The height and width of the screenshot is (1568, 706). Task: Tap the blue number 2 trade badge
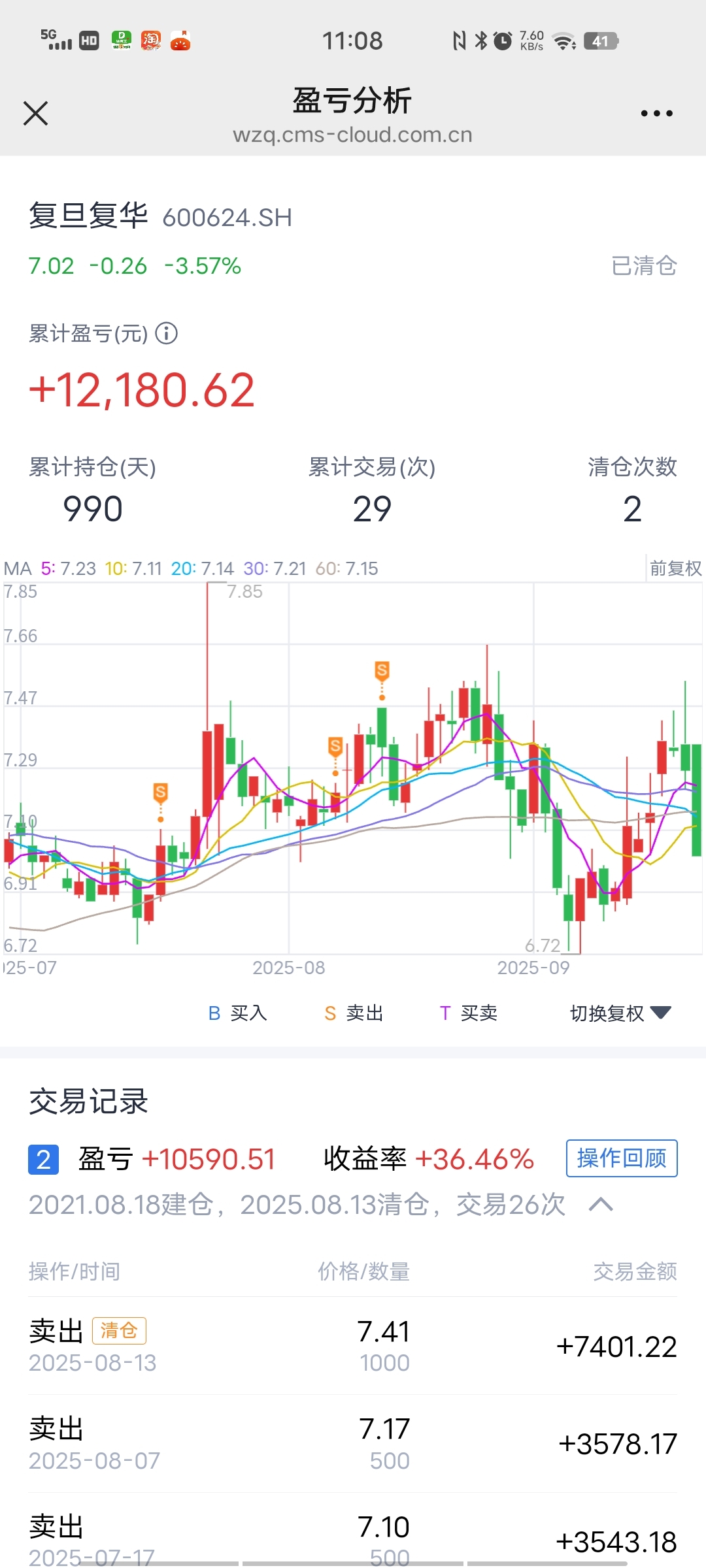pyautogui.click(x=44, y=1160)
